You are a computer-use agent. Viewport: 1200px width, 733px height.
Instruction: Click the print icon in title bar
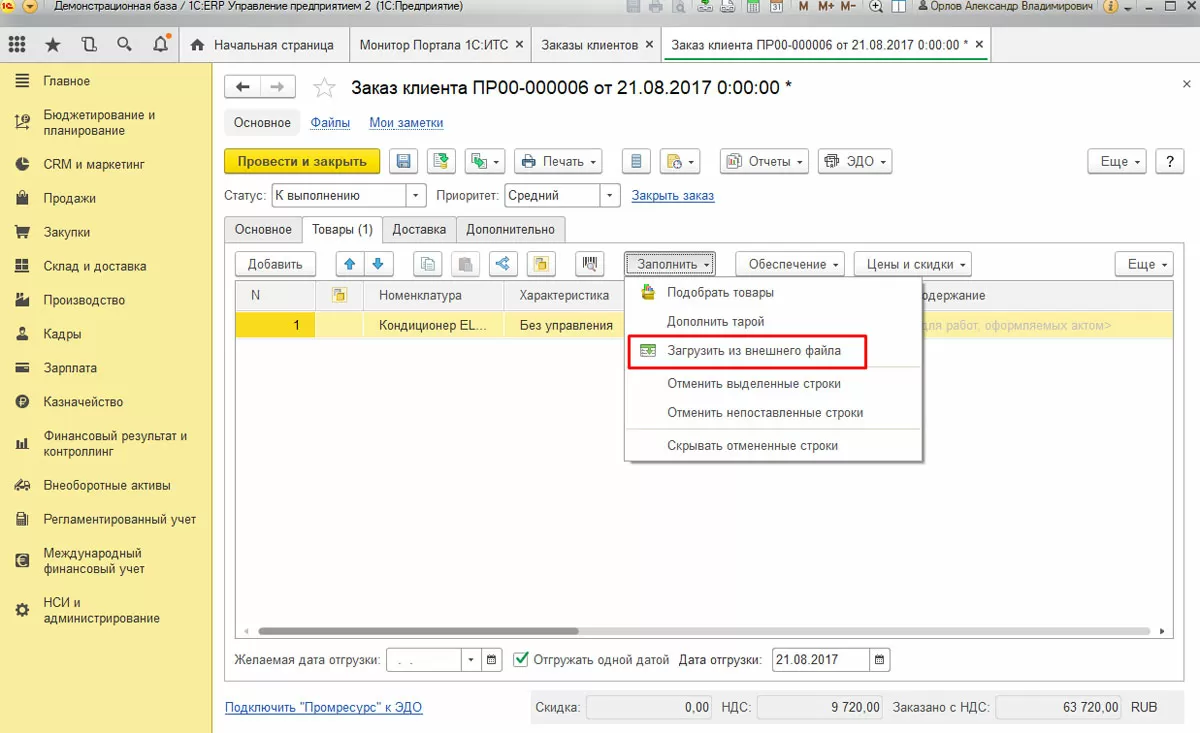tap(655, 7)
